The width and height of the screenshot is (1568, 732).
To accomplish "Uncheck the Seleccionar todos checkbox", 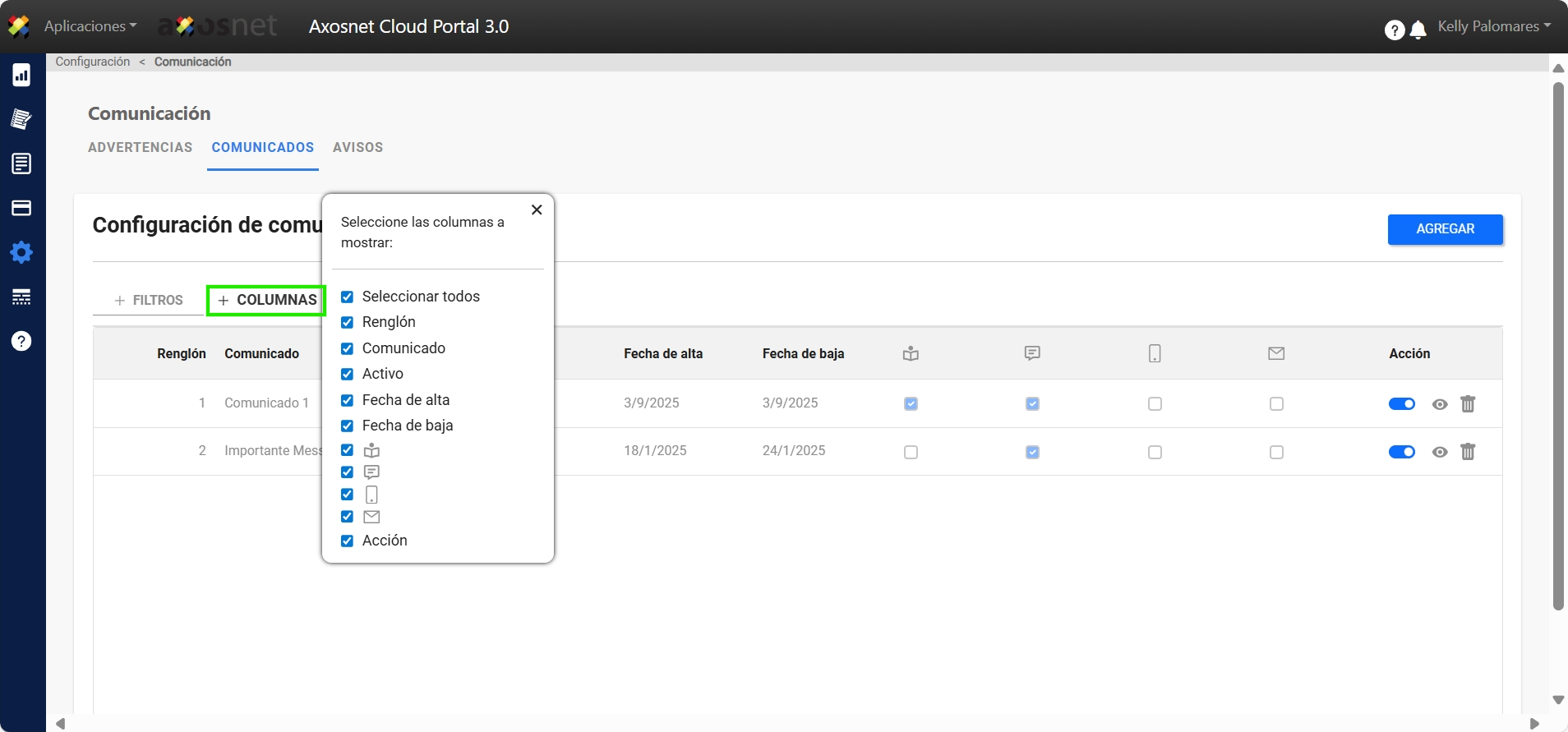I will click(x=348, y=297).
